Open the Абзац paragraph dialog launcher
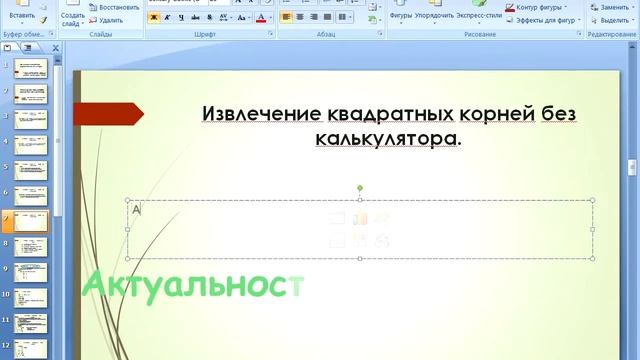640x360 pixels. pos(380,34)
